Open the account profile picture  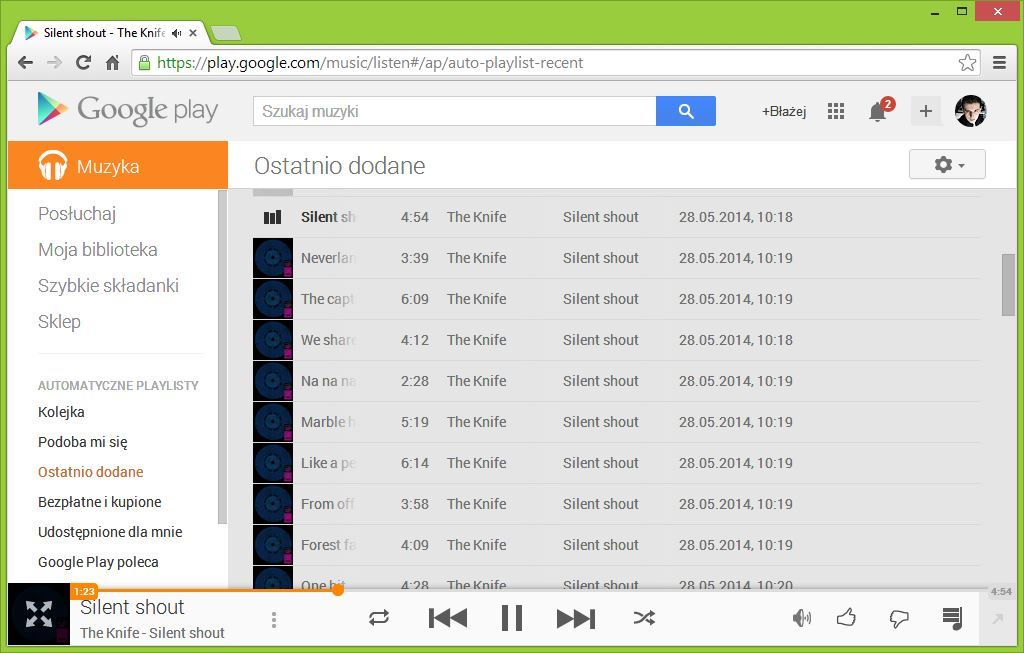(x=970, y=111)
